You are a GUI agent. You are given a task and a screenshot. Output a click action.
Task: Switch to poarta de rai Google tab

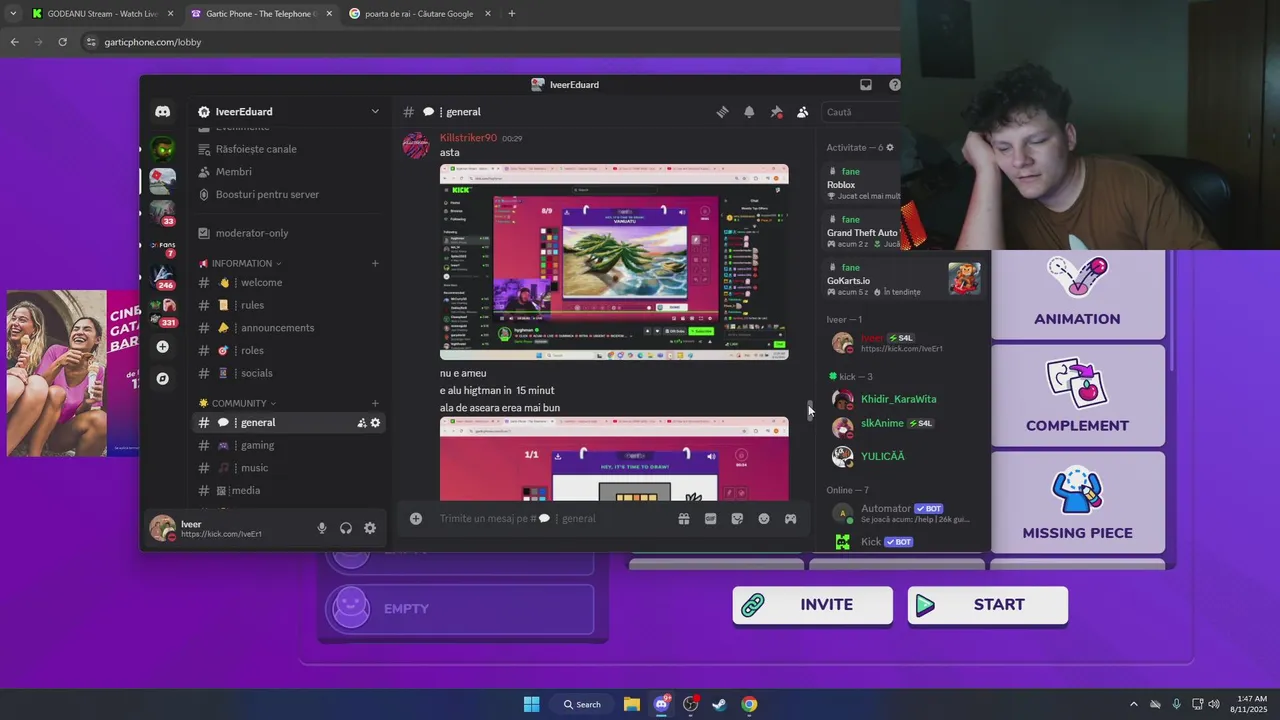(x=420, y=14)
